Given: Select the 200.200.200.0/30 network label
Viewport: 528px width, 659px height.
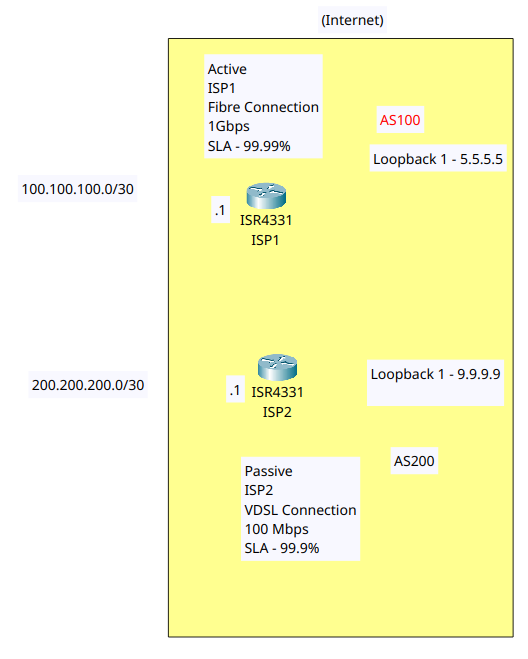Looking at the screenshot, I should [88, 385].
